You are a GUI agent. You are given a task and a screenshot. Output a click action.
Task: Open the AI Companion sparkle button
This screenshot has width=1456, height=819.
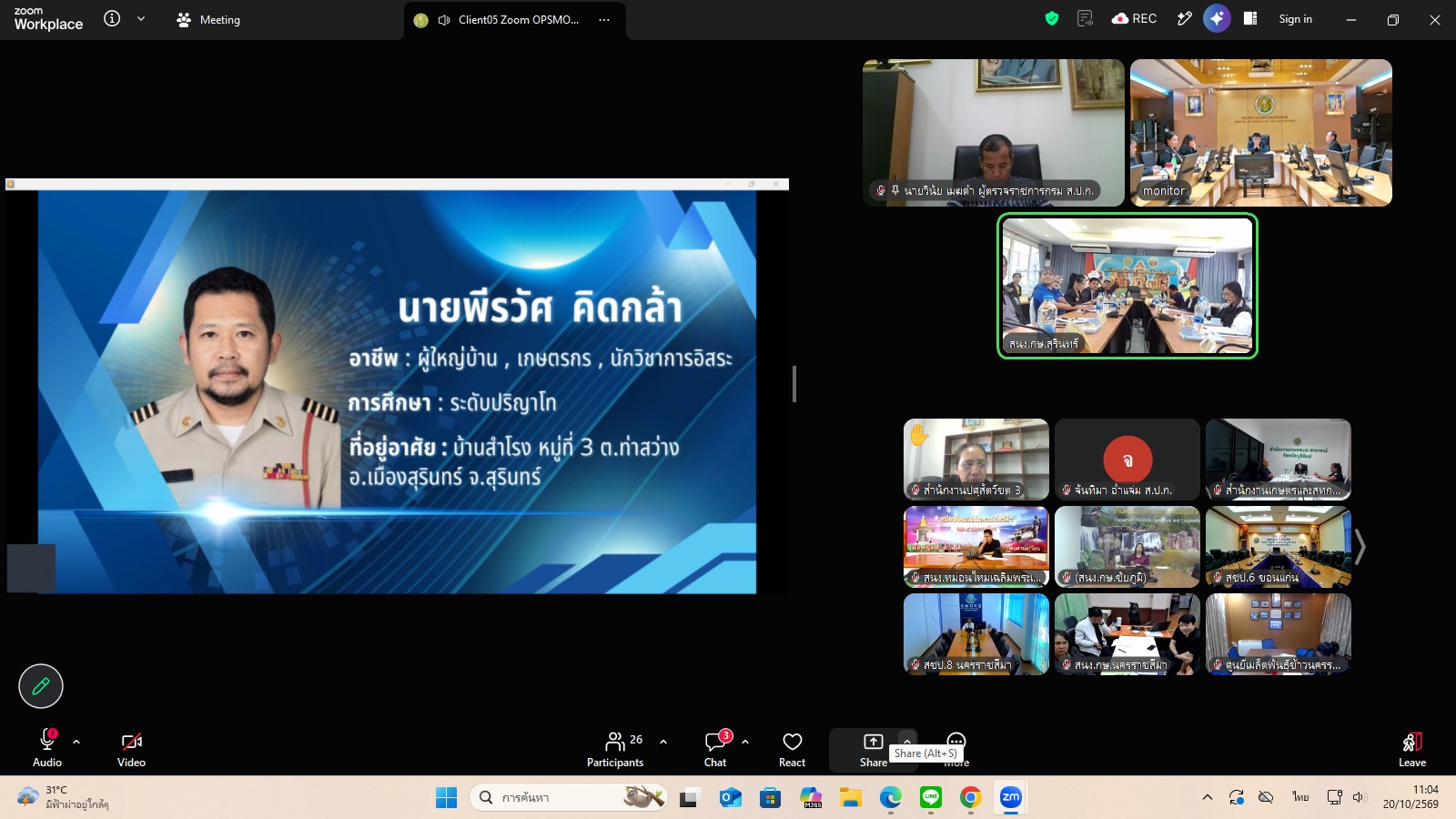click(1217, 18)
